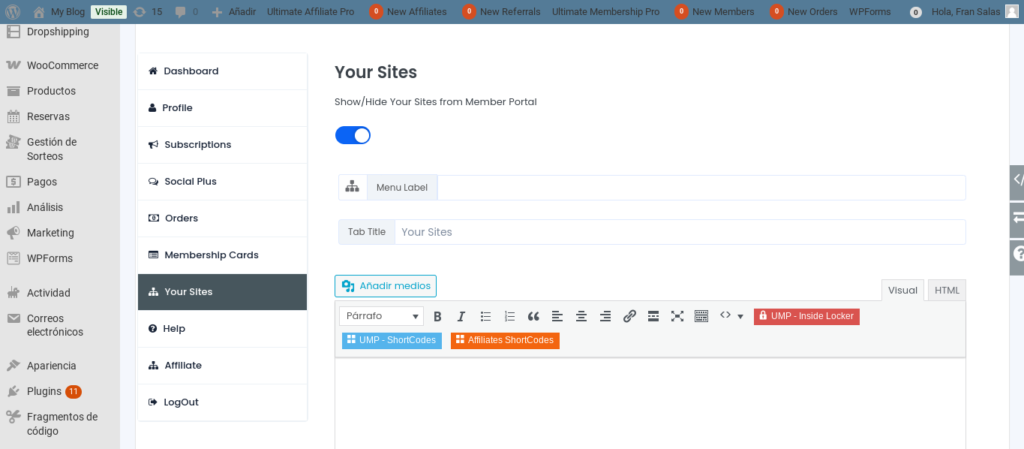The height and width of the screenshot is (449, 1024).
Task: Open WPForms in the admin bar
Action: (872, 12)
